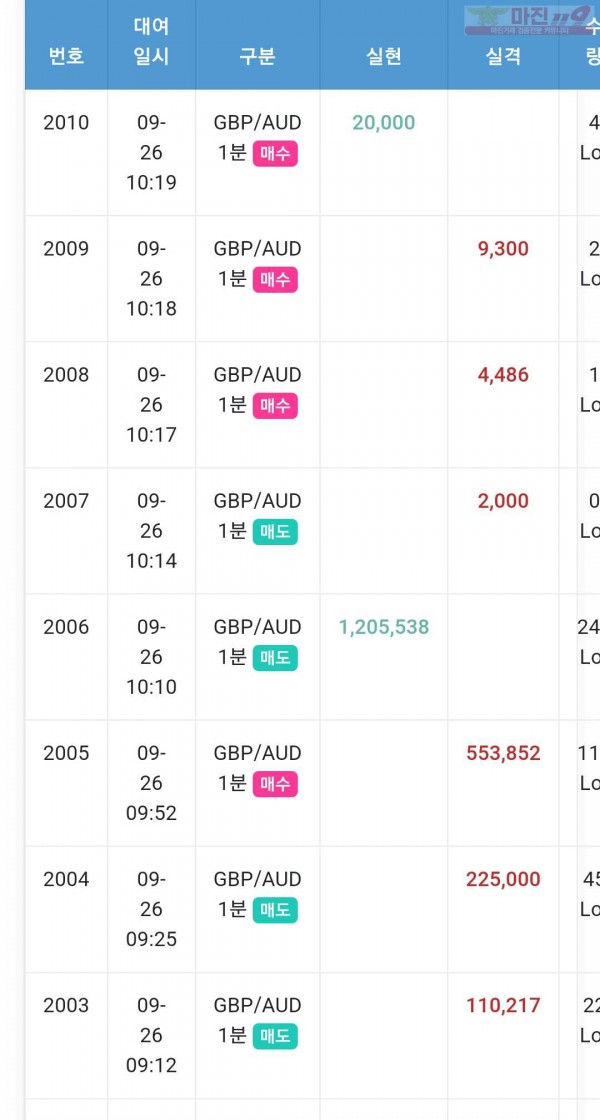
Task: Select the realized amount 1,205,538
Action: point(384,627)
